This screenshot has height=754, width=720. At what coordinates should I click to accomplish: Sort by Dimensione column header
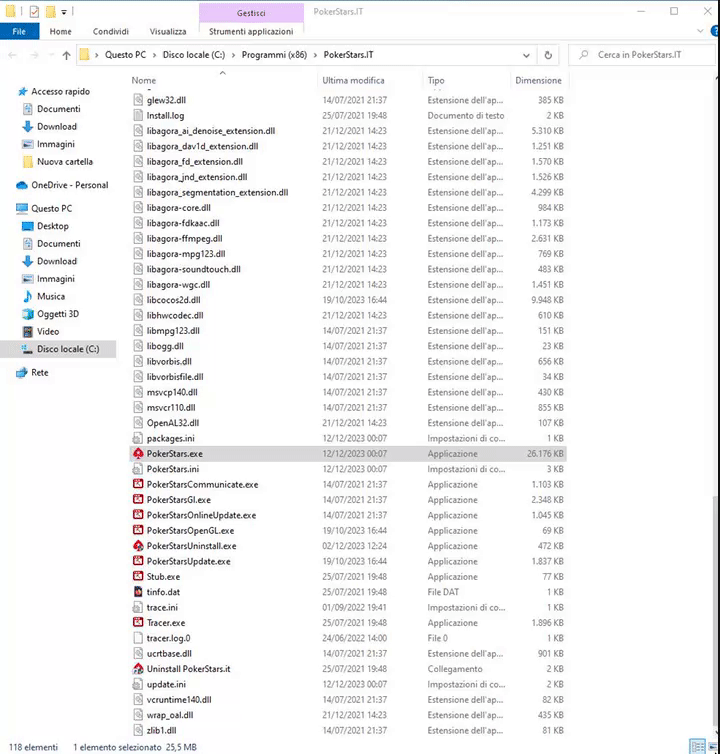pos(538,80)
